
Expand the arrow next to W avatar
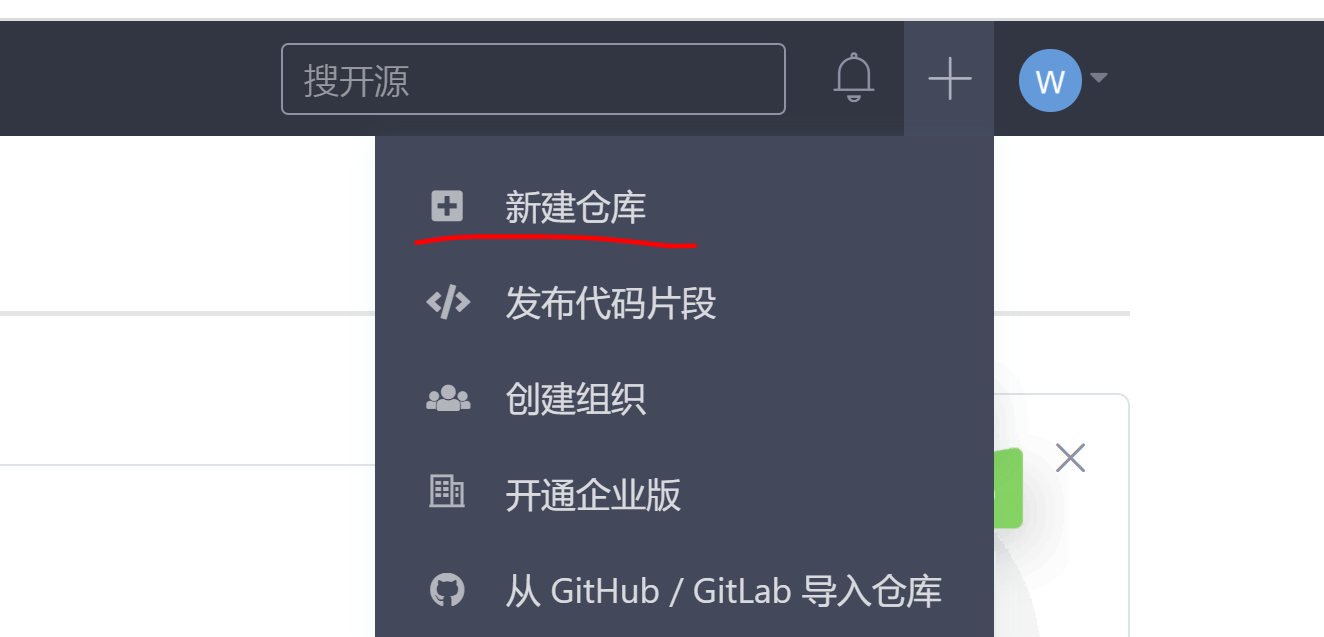[1098, 78]
